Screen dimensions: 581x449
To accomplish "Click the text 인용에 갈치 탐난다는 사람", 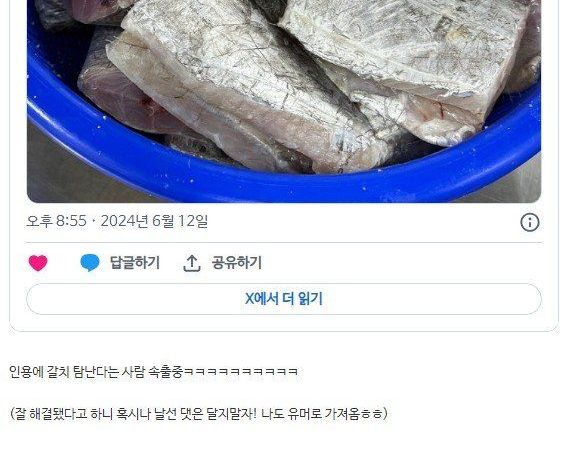I will pos(77,372).
